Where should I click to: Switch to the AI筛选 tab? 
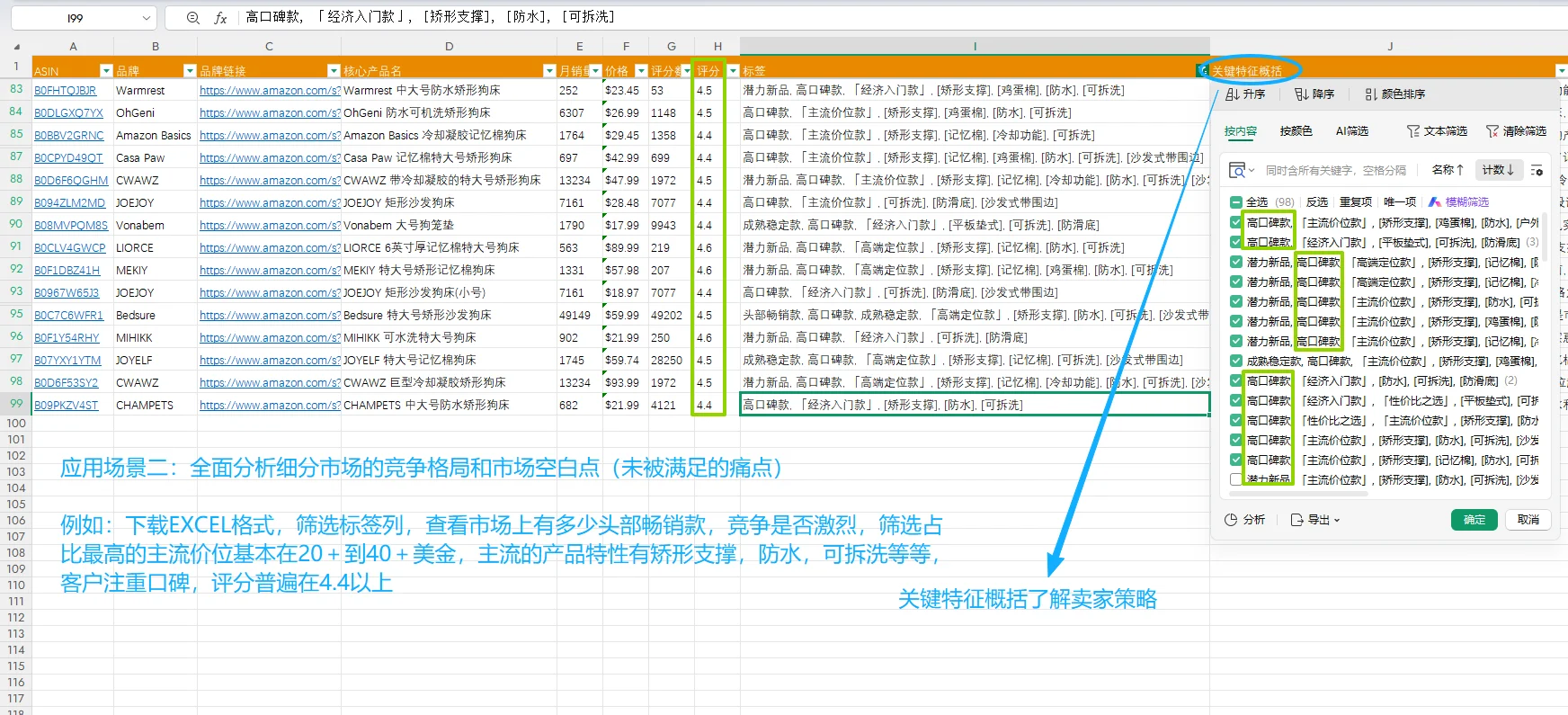(1351, 131)
